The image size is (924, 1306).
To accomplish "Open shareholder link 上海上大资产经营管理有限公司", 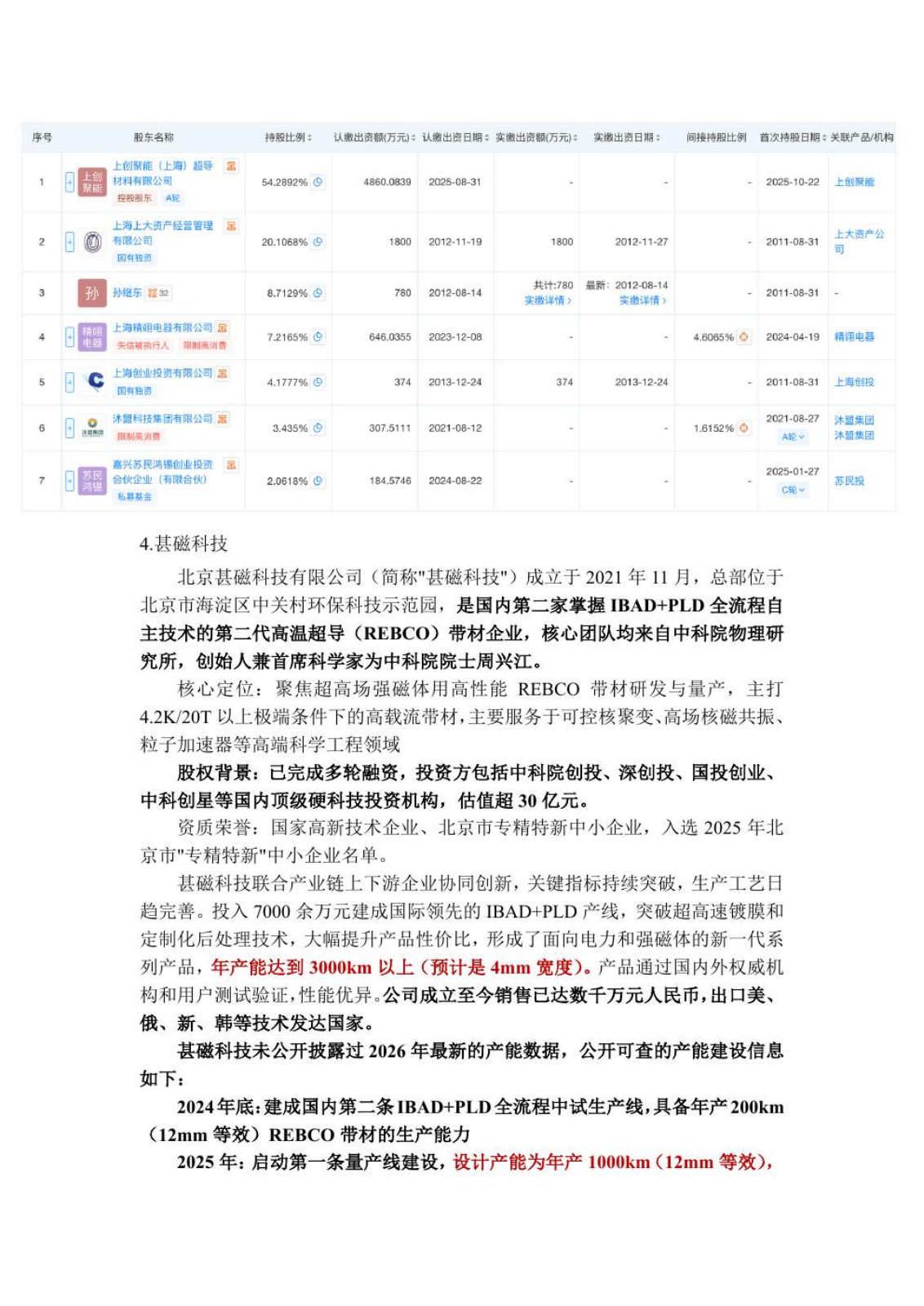I will (x=162, y=233).
